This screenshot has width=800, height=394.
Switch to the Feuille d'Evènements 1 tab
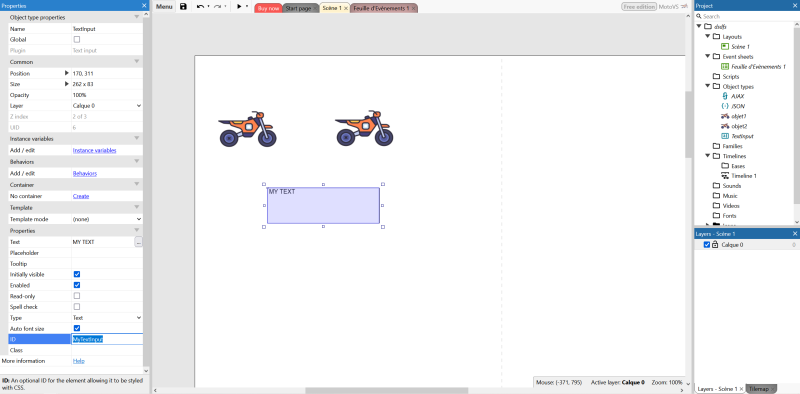pyautogui.click(x=383, y=8)
